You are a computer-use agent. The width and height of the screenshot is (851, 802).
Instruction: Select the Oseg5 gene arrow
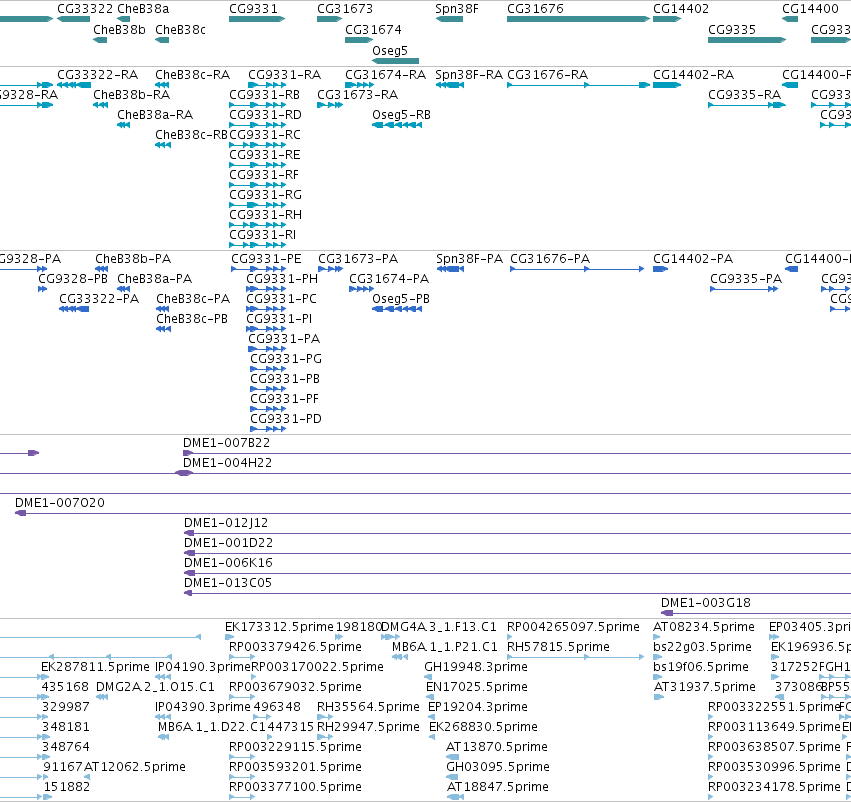[396, 61]
